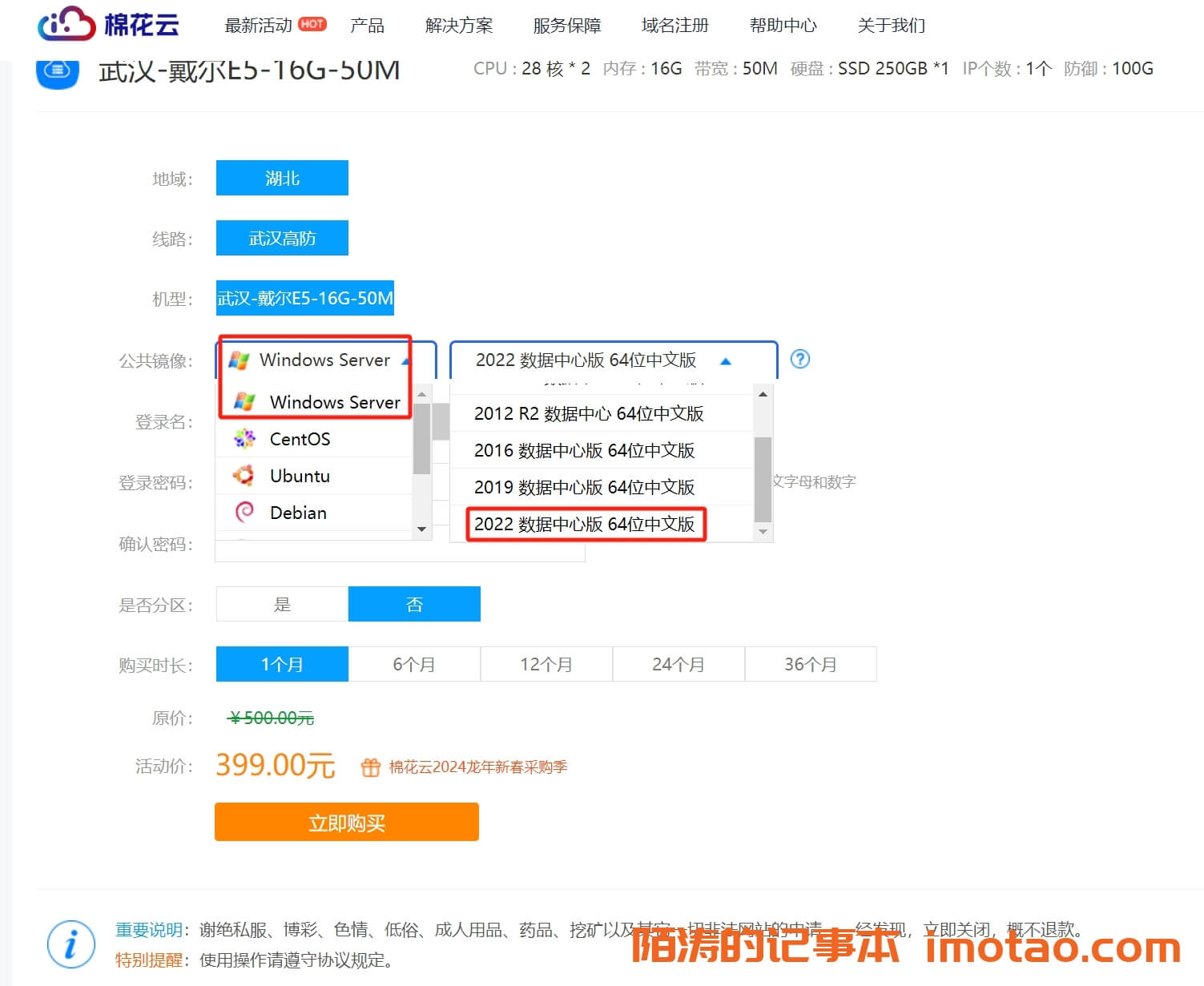Collapse the Windows Server OS dropdown

pos(326,360)
